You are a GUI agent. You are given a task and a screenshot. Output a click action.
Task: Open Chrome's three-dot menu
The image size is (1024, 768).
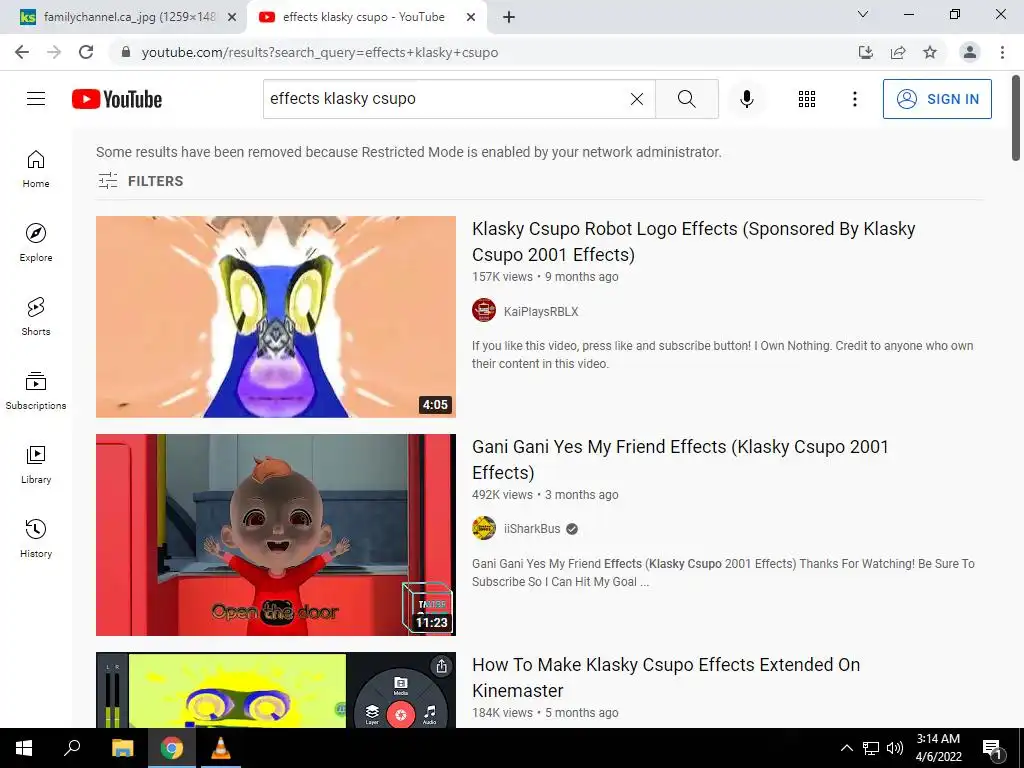pyautogui.click(x=1002, y=52)
